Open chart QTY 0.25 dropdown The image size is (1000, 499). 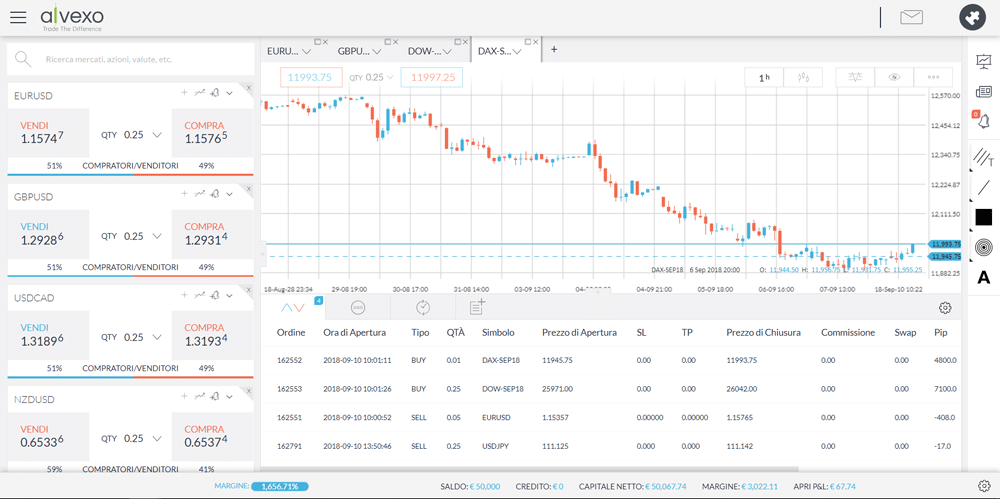[372, 77]
